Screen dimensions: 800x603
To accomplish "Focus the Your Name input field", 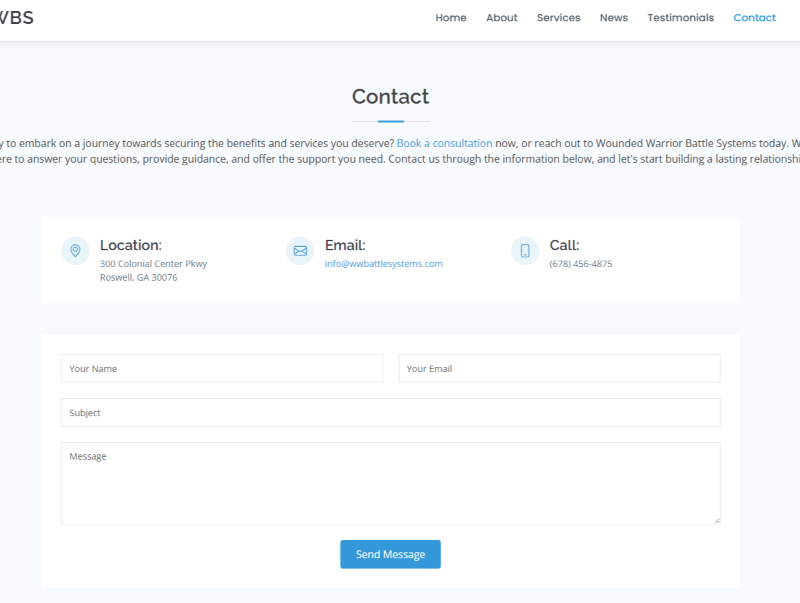I will click(222, 368).
